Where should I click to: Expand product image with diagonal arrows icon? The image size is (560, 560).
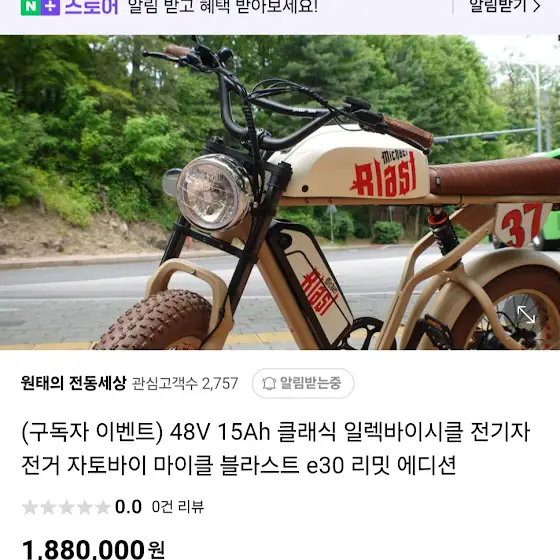[x=526, y=315]
